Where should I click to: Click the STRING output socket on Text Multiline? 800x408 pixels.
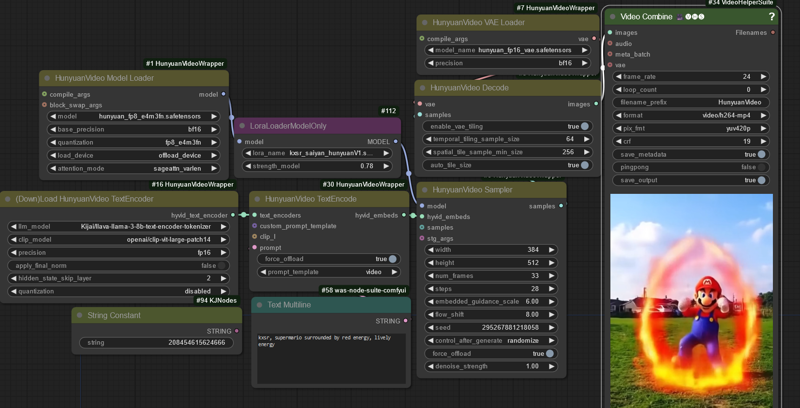point(406,321)
